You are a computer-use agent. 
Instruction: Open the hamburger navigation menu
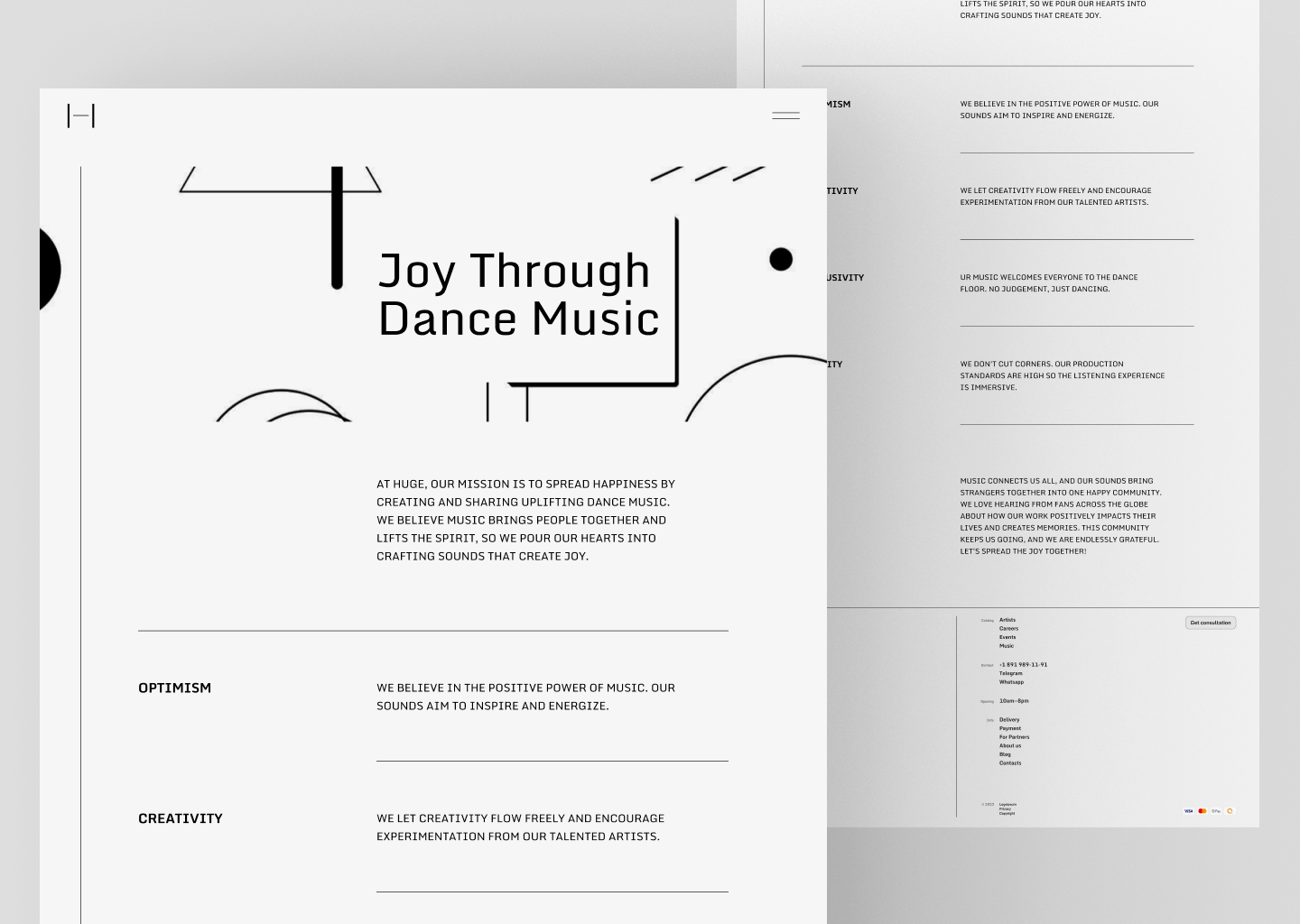click(x=785, y=115)
